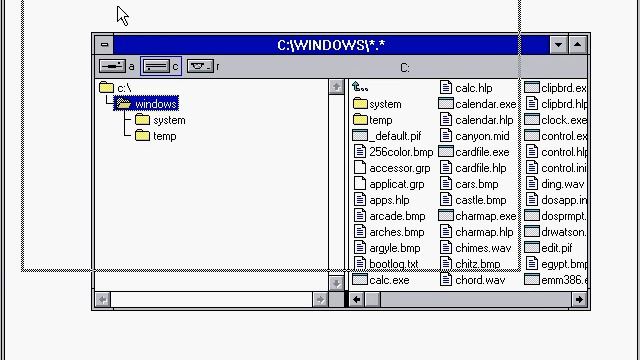Select the temp folder in file list
The image size is (640, 360).
pyautogui.click(x=373, y=120)
